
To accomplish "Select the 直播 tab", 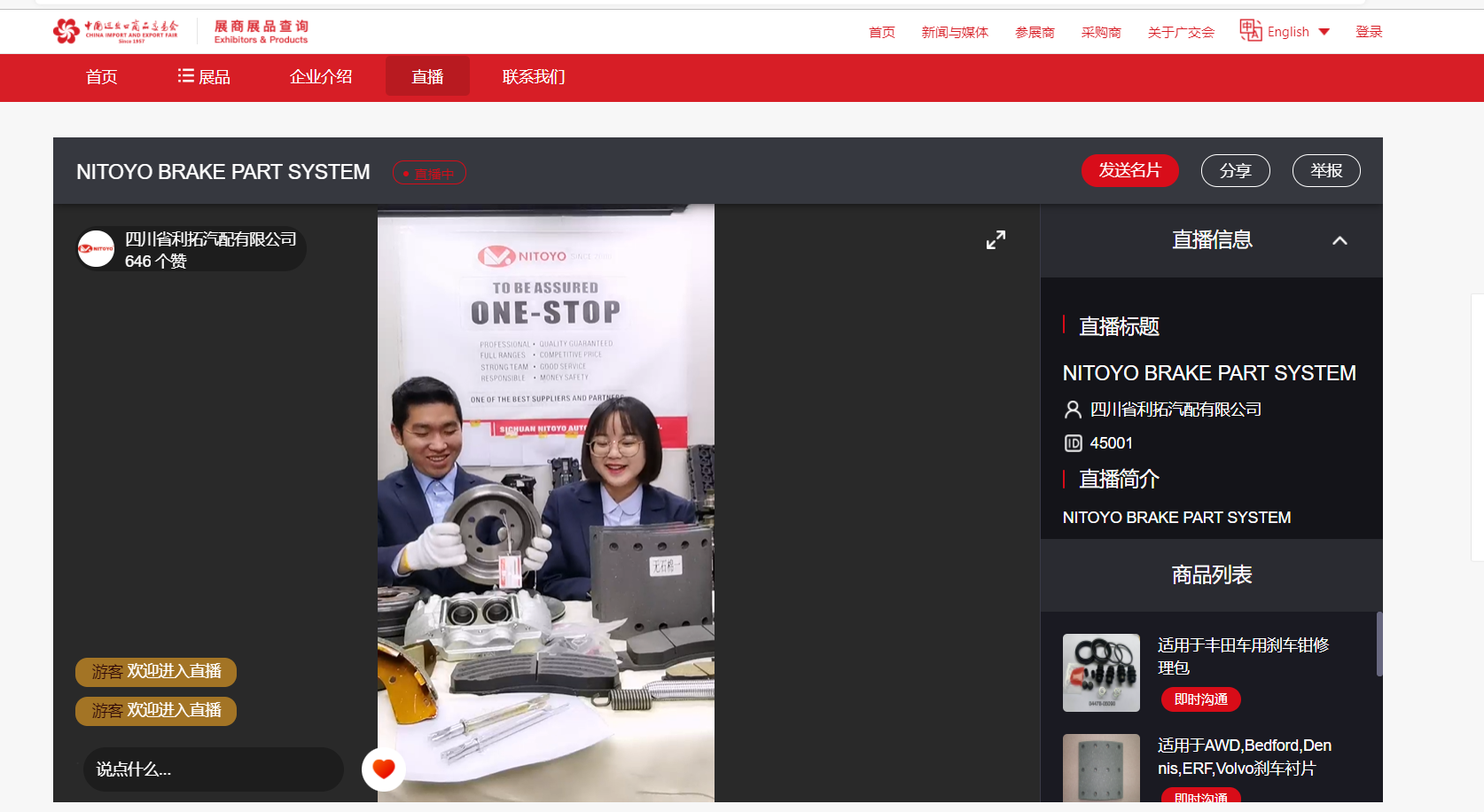I will click(427, 76).
